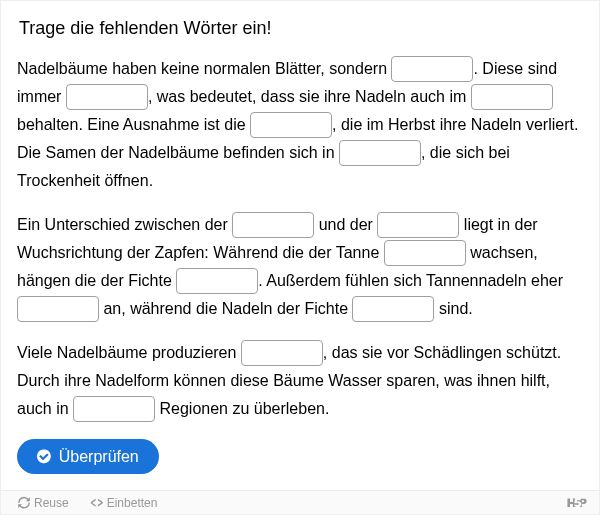The width and height of the screenshot is (600, 515).
Task: Click the Überprüfen check button
Action: click(88, 456)
